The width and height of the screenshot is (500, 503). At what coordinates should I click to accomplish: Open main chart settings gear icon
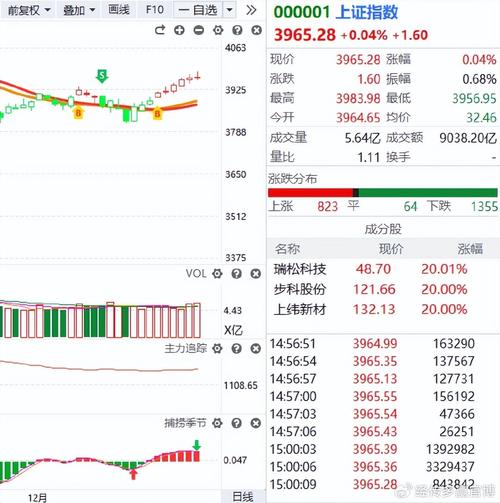[x=218, y=30]
